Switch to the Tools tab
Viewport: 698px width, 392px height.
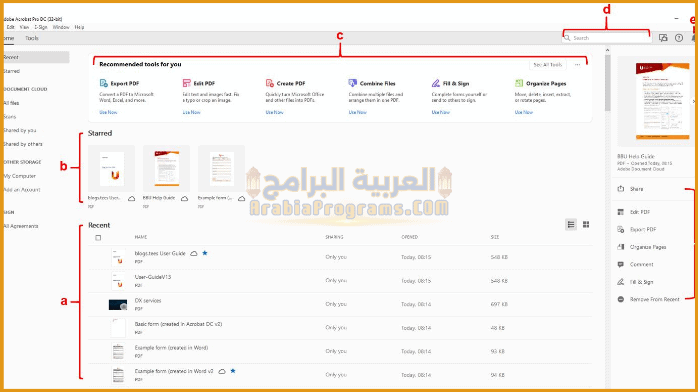coord(32,38)
